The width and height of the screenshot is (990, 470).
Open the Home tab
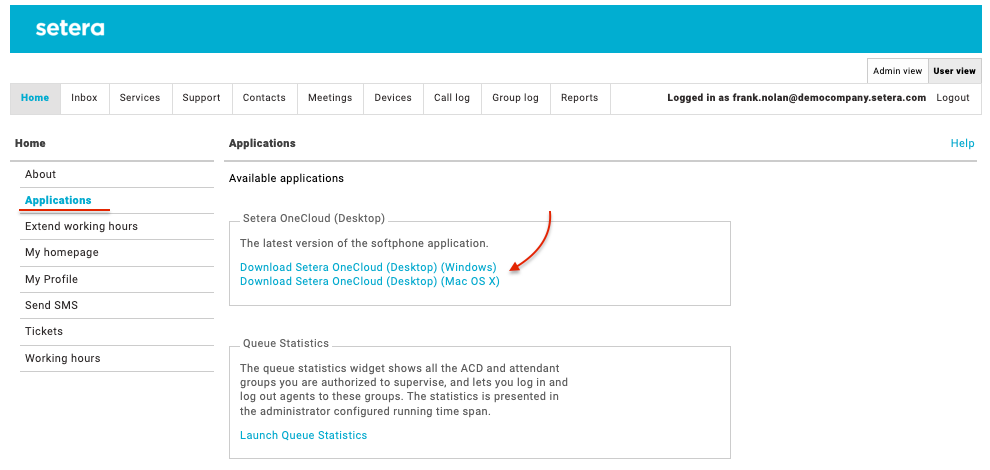pyautogui.click(x=35, y=98)
